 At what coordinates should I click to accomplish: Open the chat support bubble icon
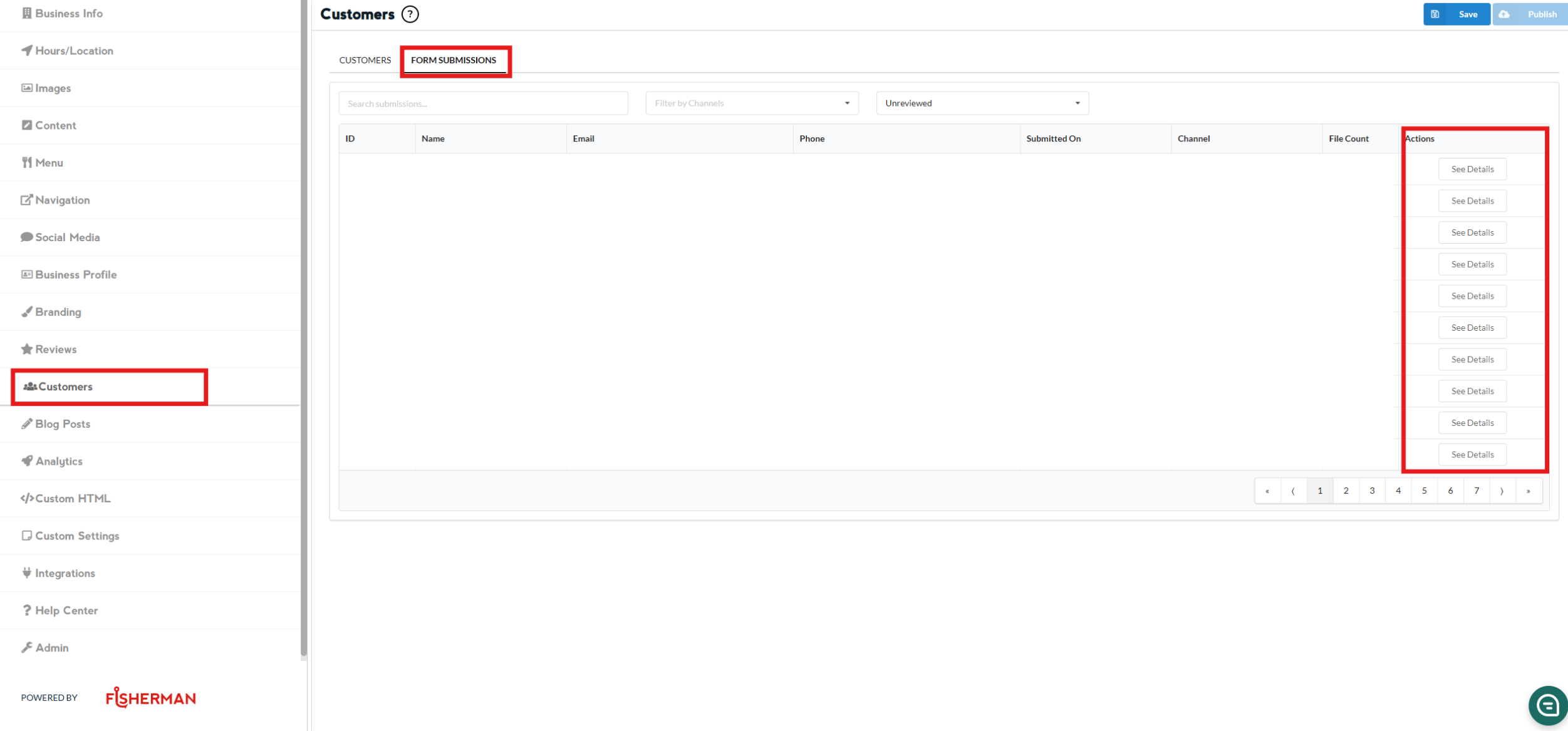(x=1547, y=705)
